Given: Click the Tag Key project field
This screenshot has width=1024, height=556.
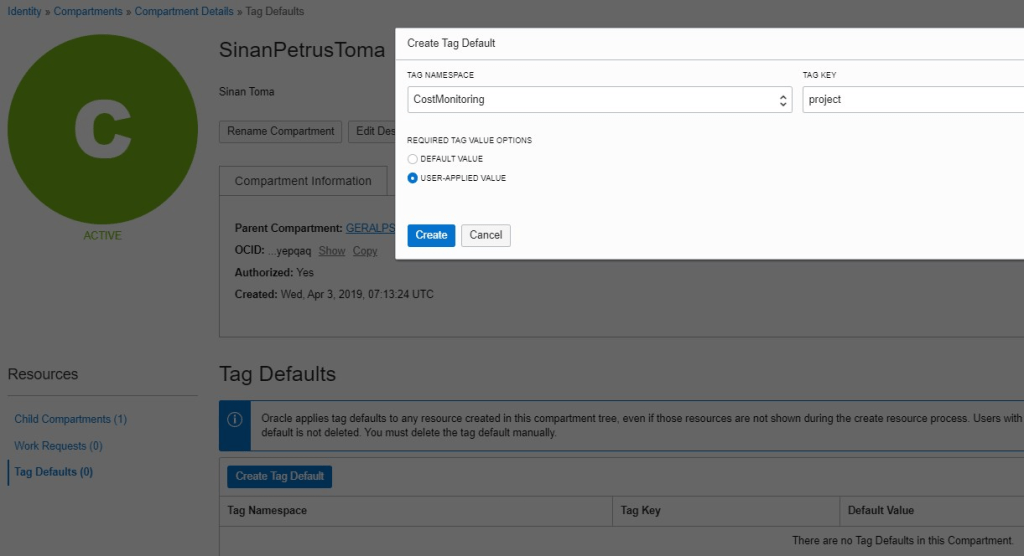Looking at the screenshot, I should (x=910, y=100).
